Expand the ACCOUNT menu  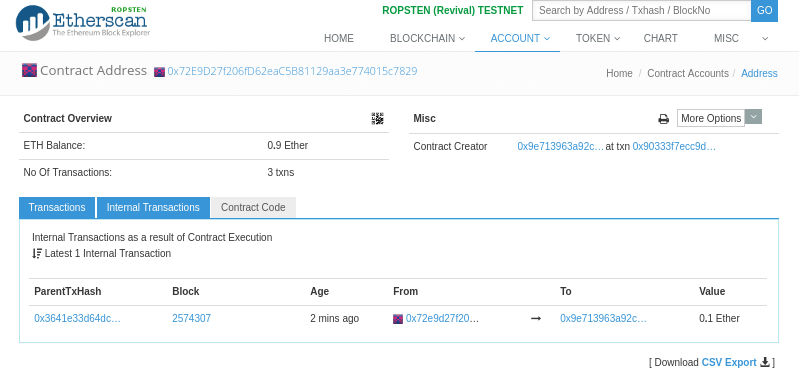pyautogui.click(x=520, y=38)
